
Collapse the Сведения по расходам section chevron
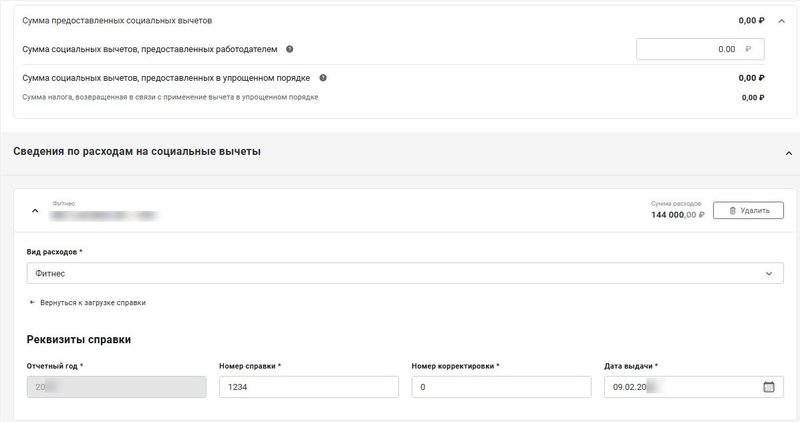(787, 152)
